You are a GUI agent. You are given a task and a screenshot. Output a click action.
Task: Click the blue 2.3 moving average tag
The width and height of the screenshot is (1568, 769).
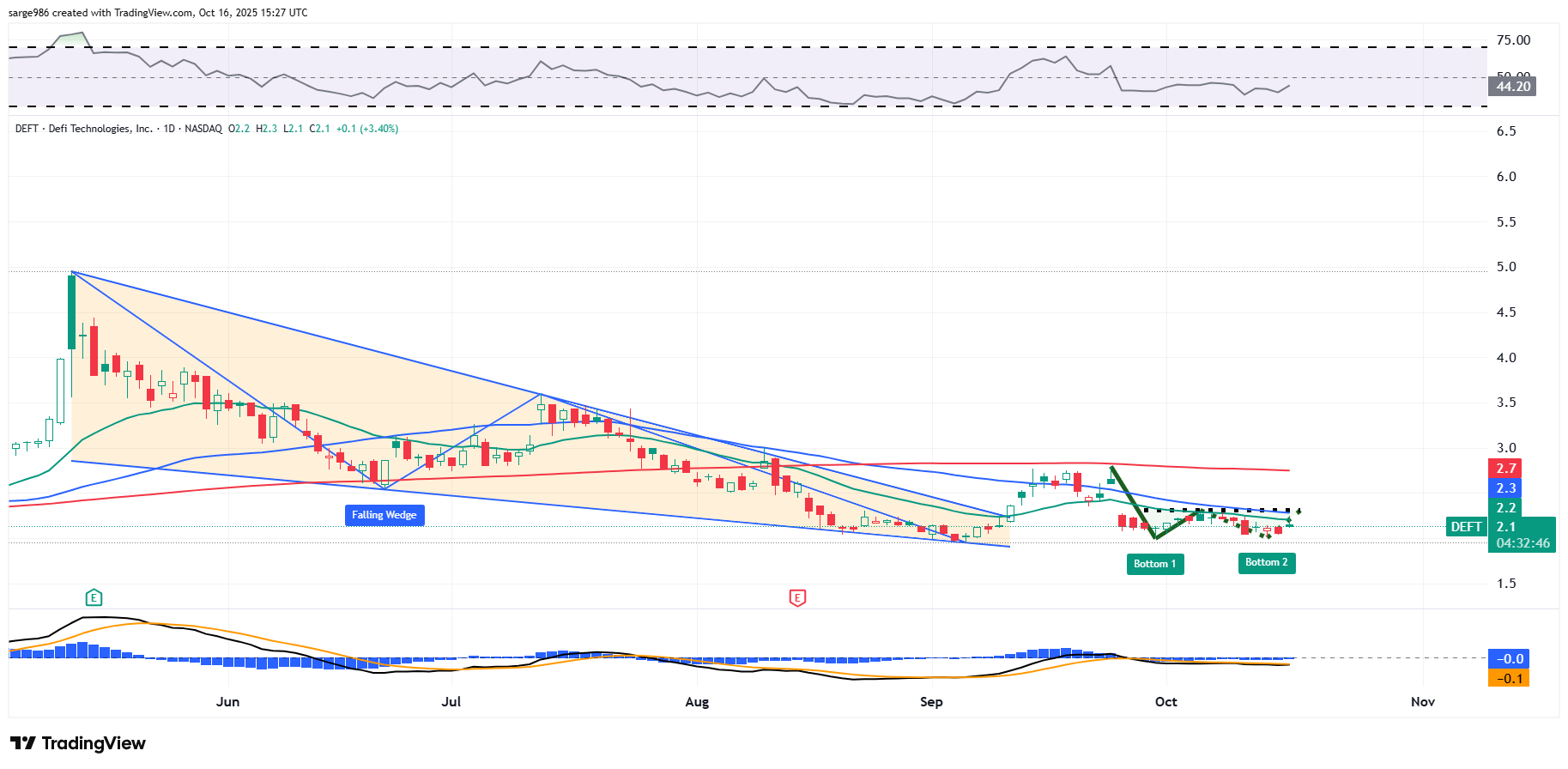(1505, 488)
